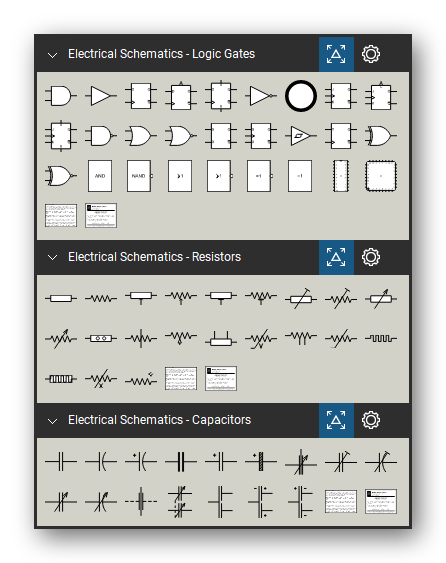The image size is (446, 563).
Task: Select the title-block page thumbnail in Resistors
Action: (221, 378)
